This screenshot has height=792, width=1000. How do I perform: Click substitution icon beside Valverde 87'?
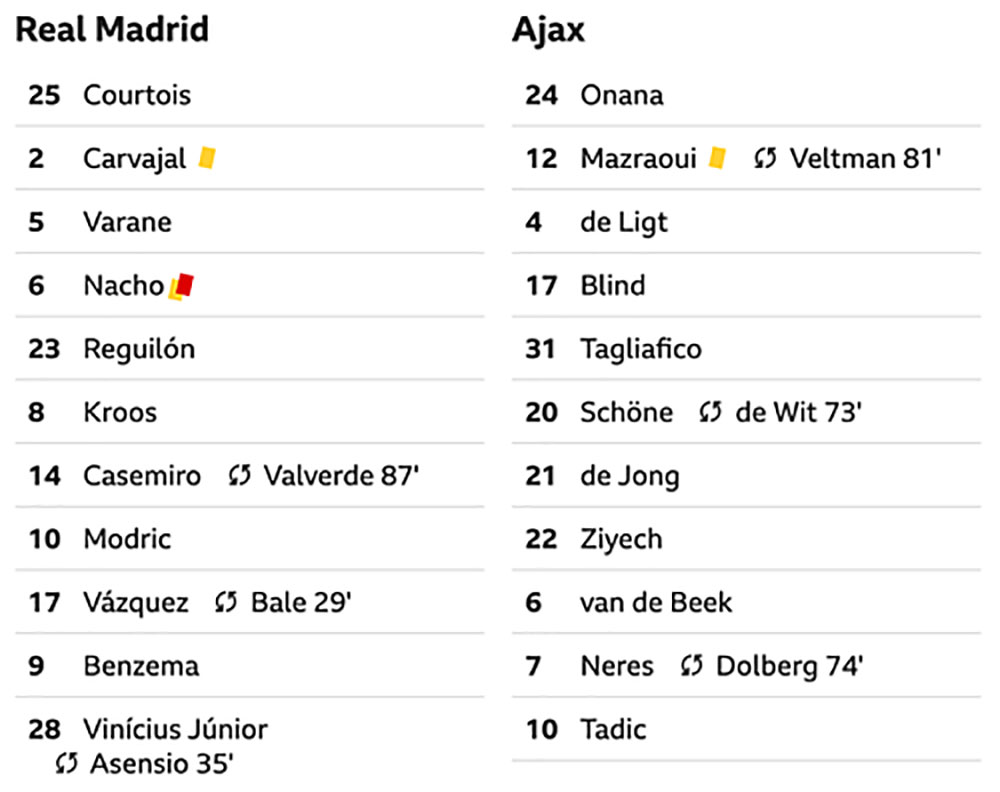tap(240, 475)
